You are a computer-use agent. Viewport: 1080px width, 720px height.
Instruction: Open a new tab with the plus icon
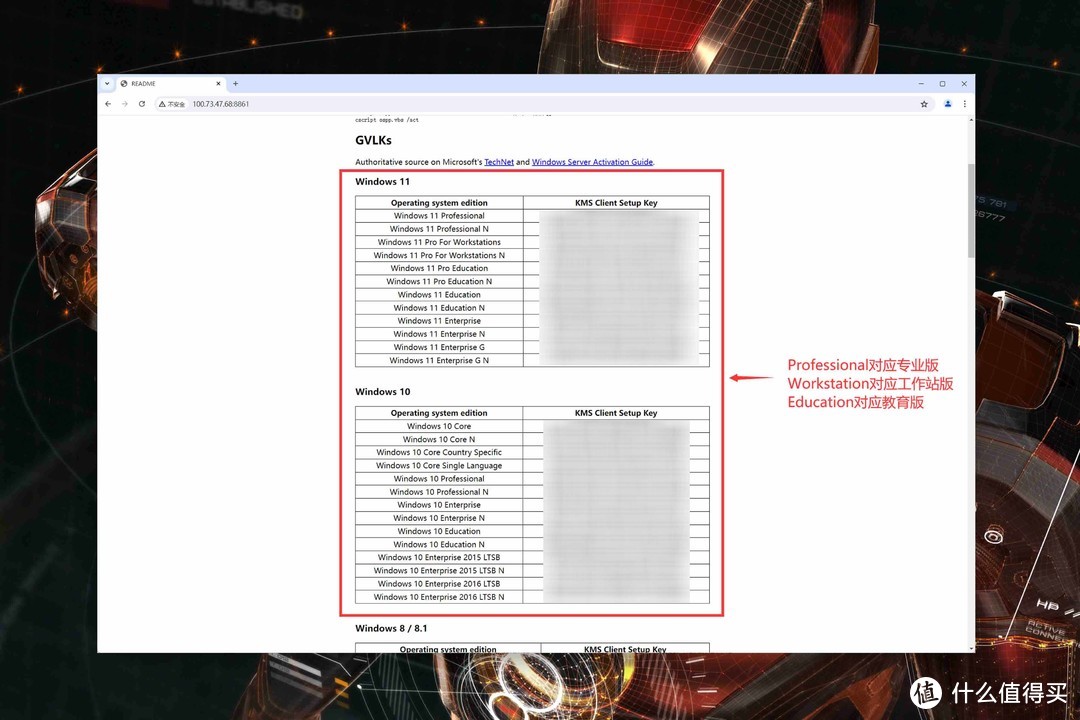(236, 83)
